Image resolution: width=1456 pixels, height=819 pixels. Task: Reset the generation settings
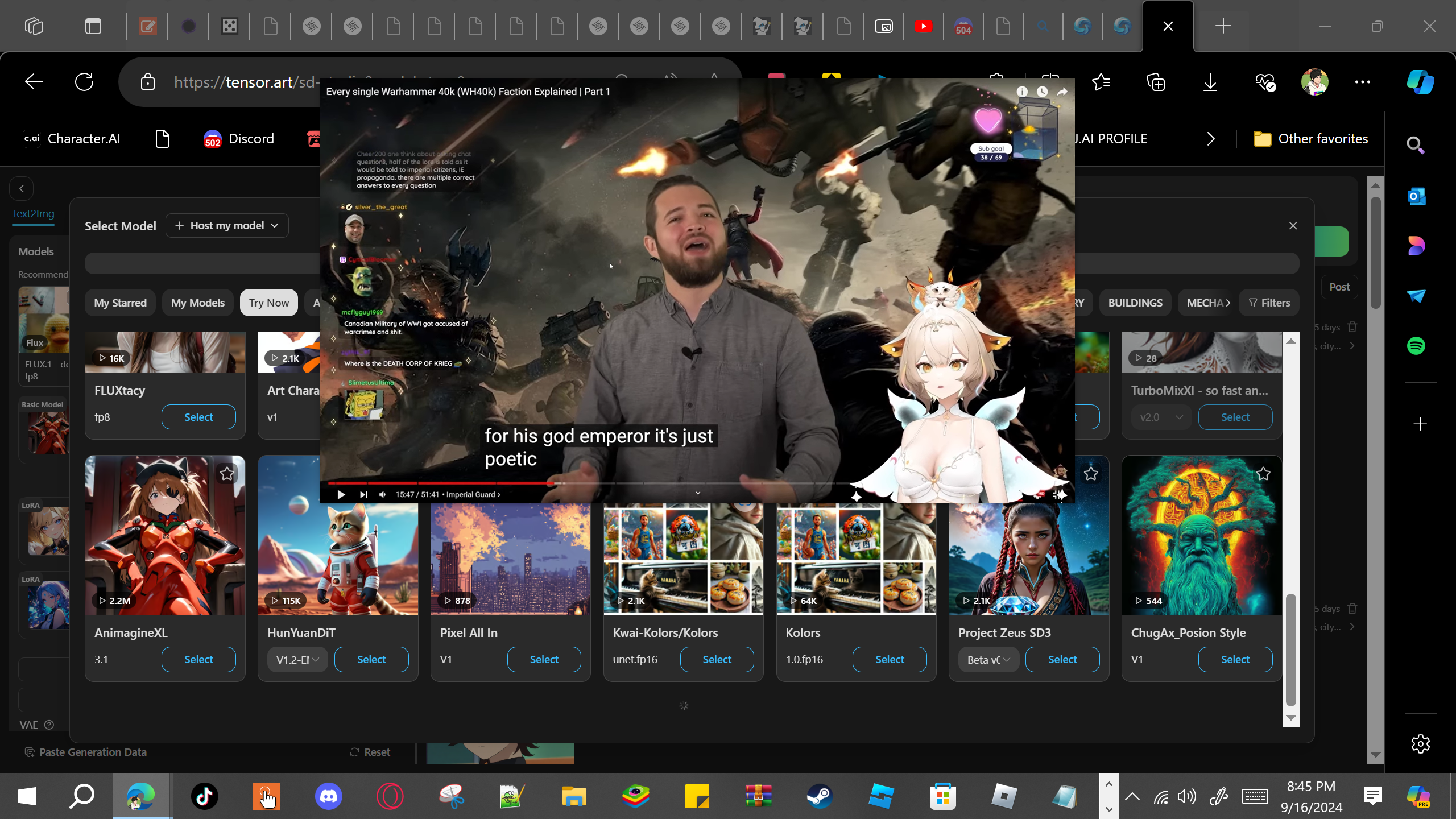370,752
